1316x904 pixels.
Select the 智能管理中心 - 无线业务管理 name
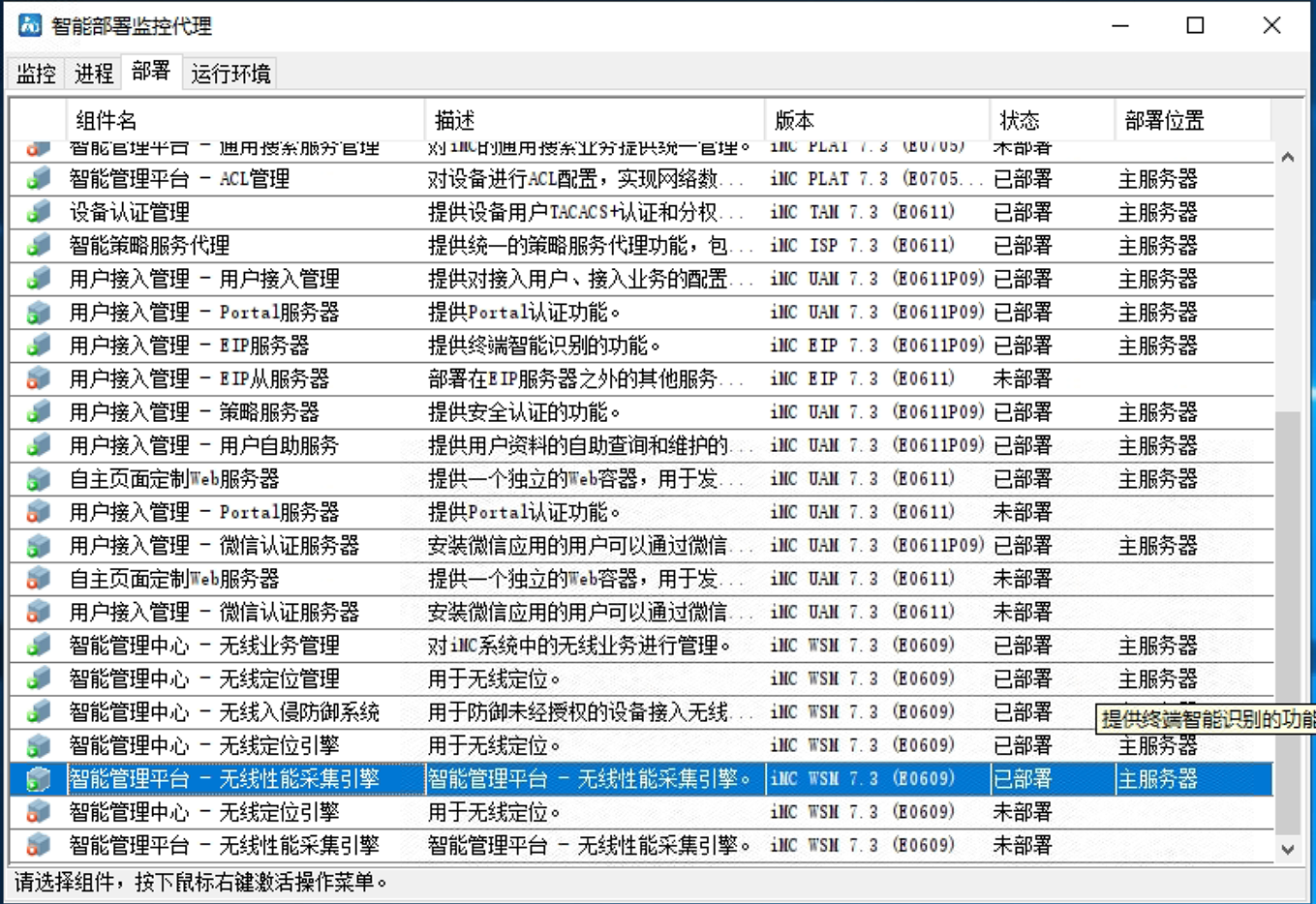[204, 646]
